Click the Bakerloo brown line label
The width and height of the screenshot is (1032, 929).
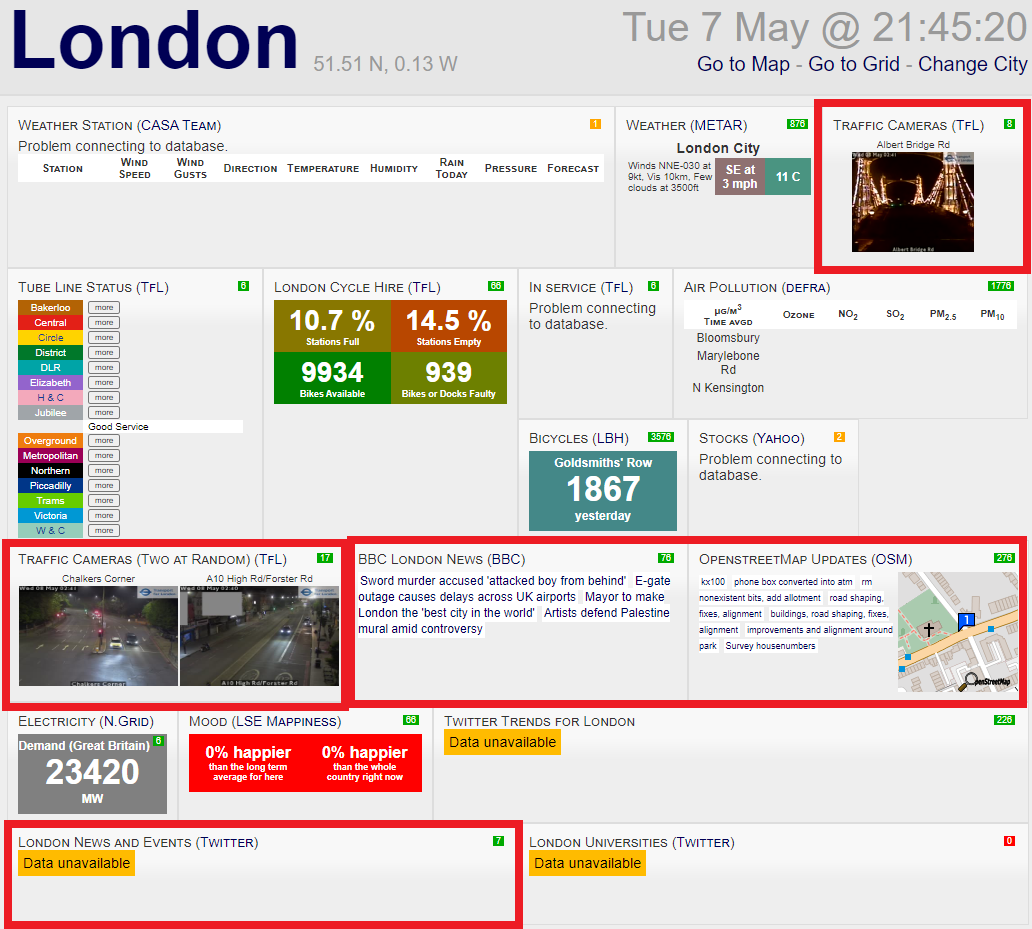pyautogui.click(x=51, y=307)
